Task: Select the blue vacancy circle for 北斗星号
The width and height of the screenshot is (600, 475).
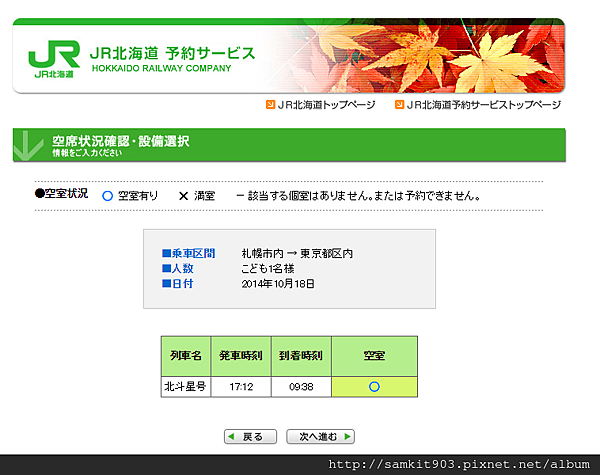Action: [374, 387]
